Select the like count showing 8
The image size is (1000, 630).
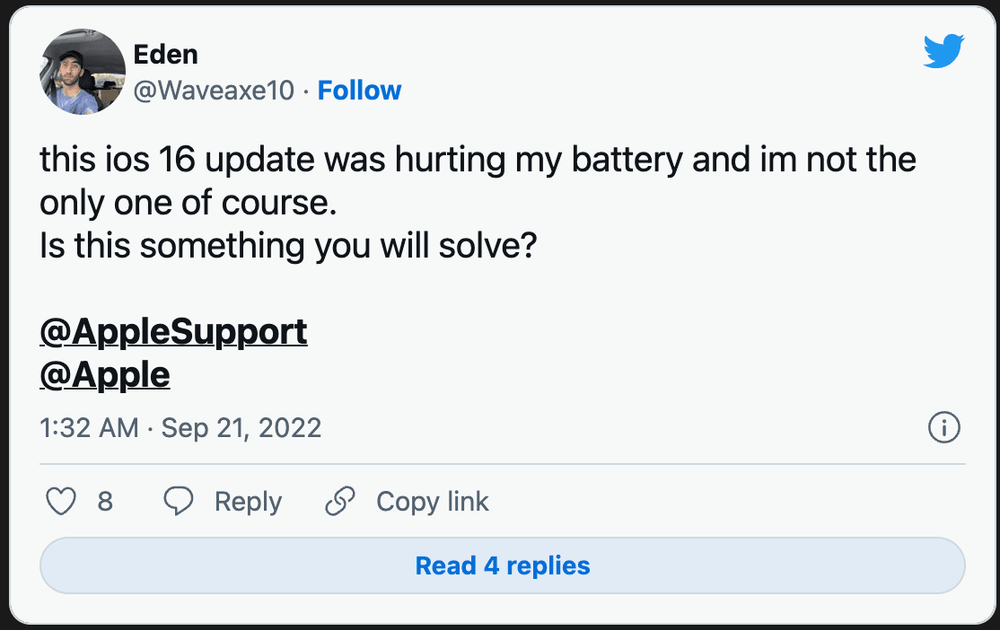105,501
